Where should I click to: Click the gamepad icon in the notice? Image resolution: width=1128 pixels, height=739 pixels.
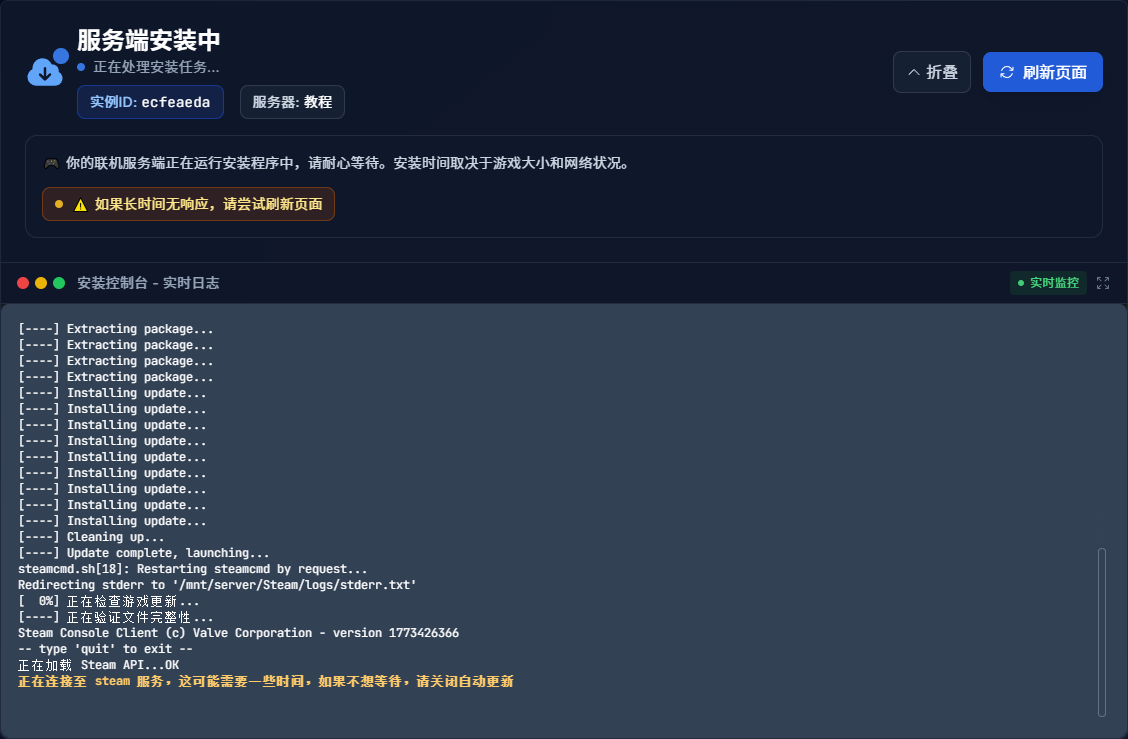tap(51, 163)
